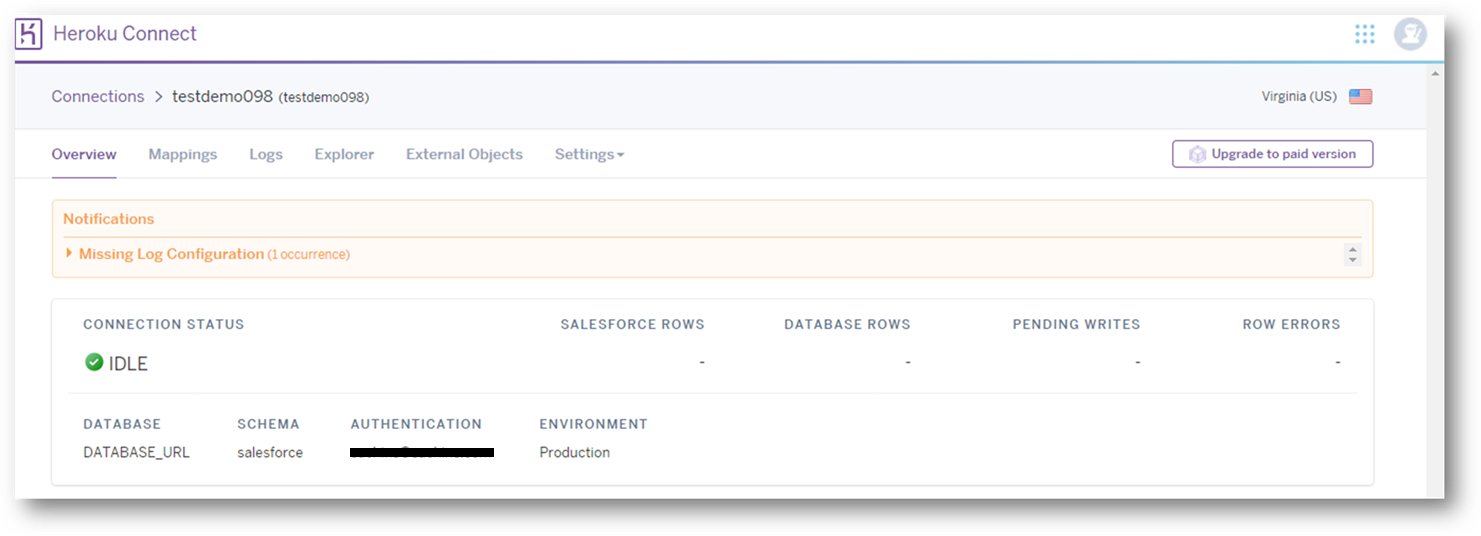
Task: Open the Explorer tab
Action: point(344,154)
